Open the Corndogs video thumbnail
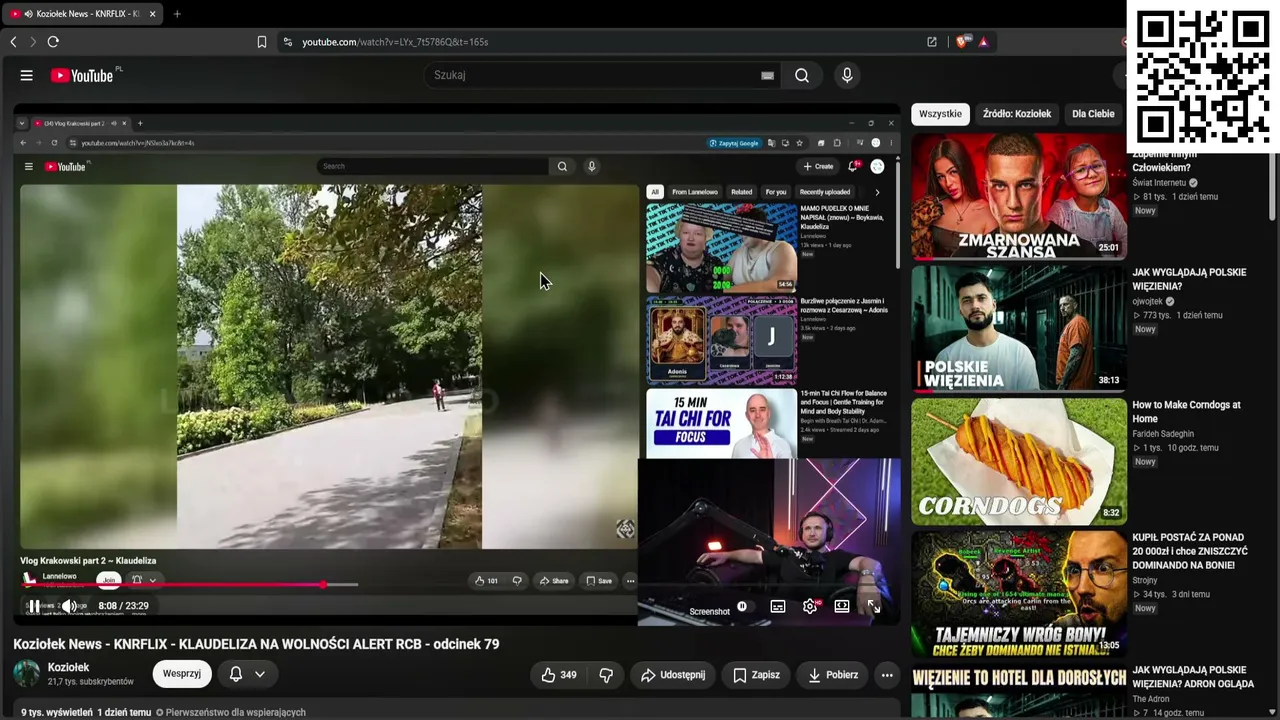The width and height of the screenshot is (1280, 720). (1019, 462)
